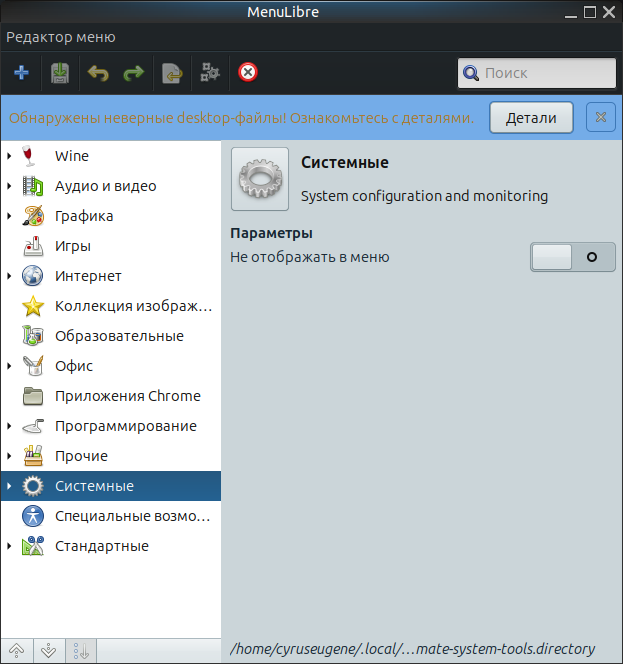Click the Офис pencil cup icon
This screenshot has width=623, height=664.
pos(33,366)
